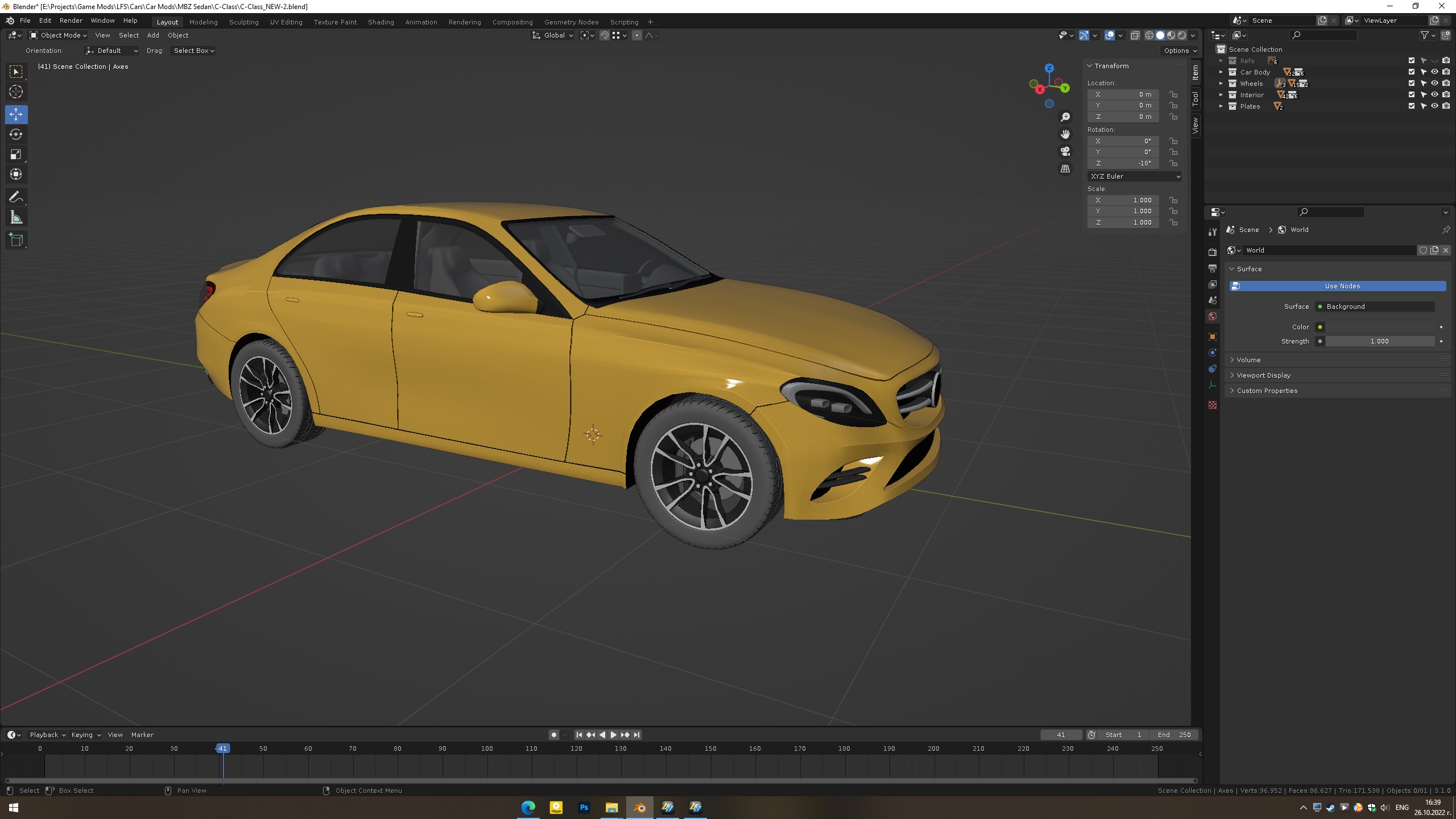Click the Options button in viewport header

click(1180, 51)
